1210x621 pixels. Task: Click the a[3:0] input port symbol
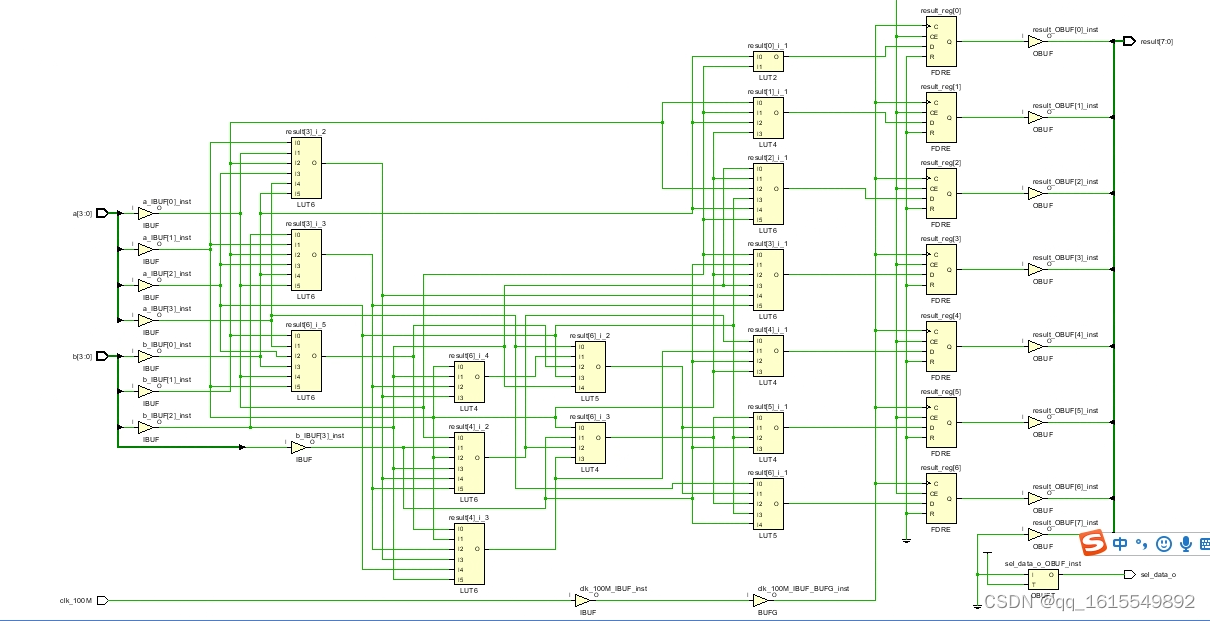click(x=101, y=213)
